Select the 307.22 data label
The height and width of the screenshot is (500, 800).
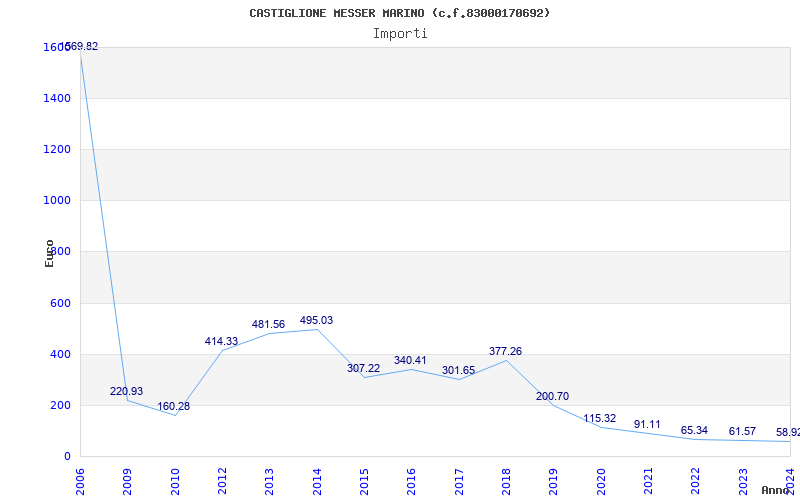[x=363, y=368]
